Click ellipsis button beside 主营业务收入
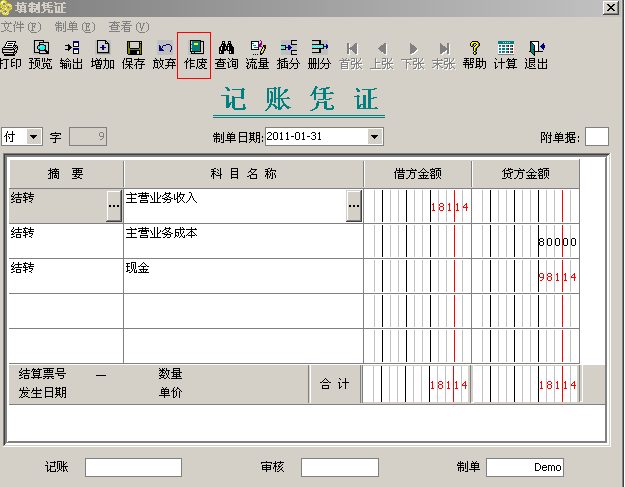 (x=354, y=206)
